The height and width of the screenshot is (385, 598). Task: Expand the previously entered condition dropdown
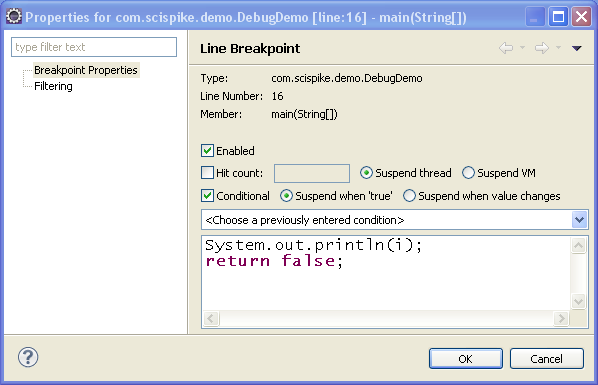(x=579, y=220)
